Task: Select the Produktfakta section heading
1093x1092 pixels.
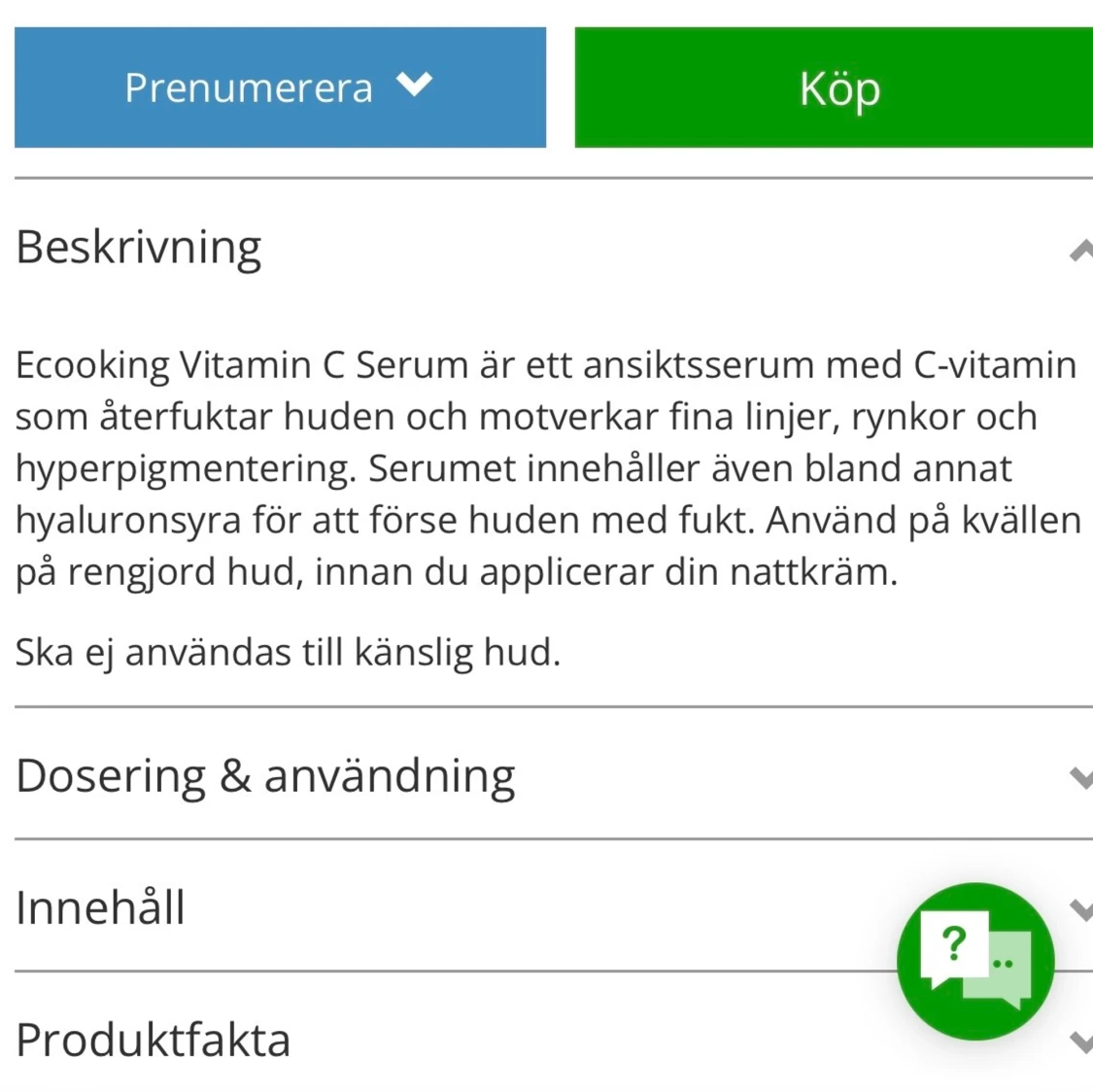Action: click(153, 1040)
